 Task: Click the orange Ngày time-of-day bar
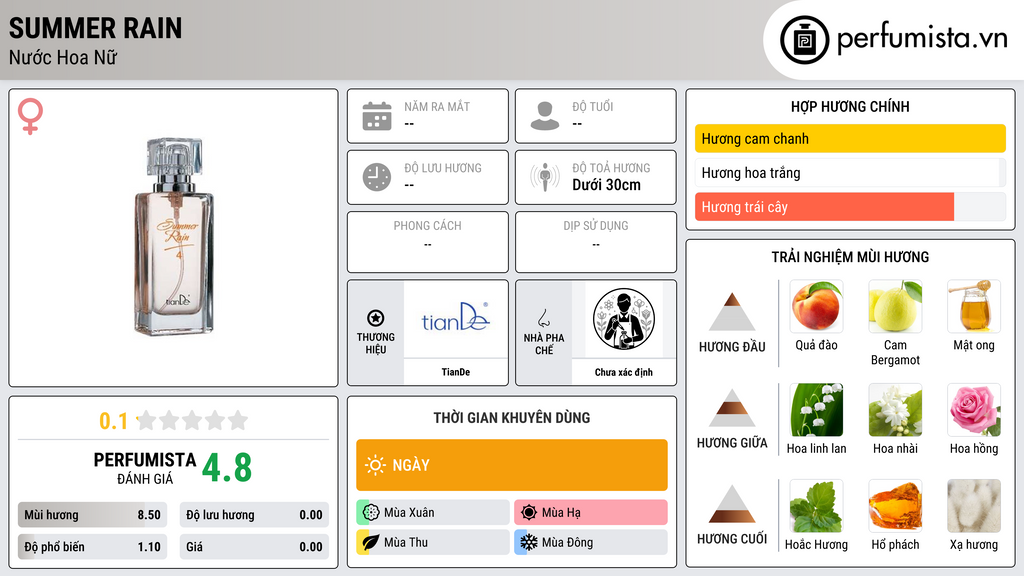coord(511,465)
